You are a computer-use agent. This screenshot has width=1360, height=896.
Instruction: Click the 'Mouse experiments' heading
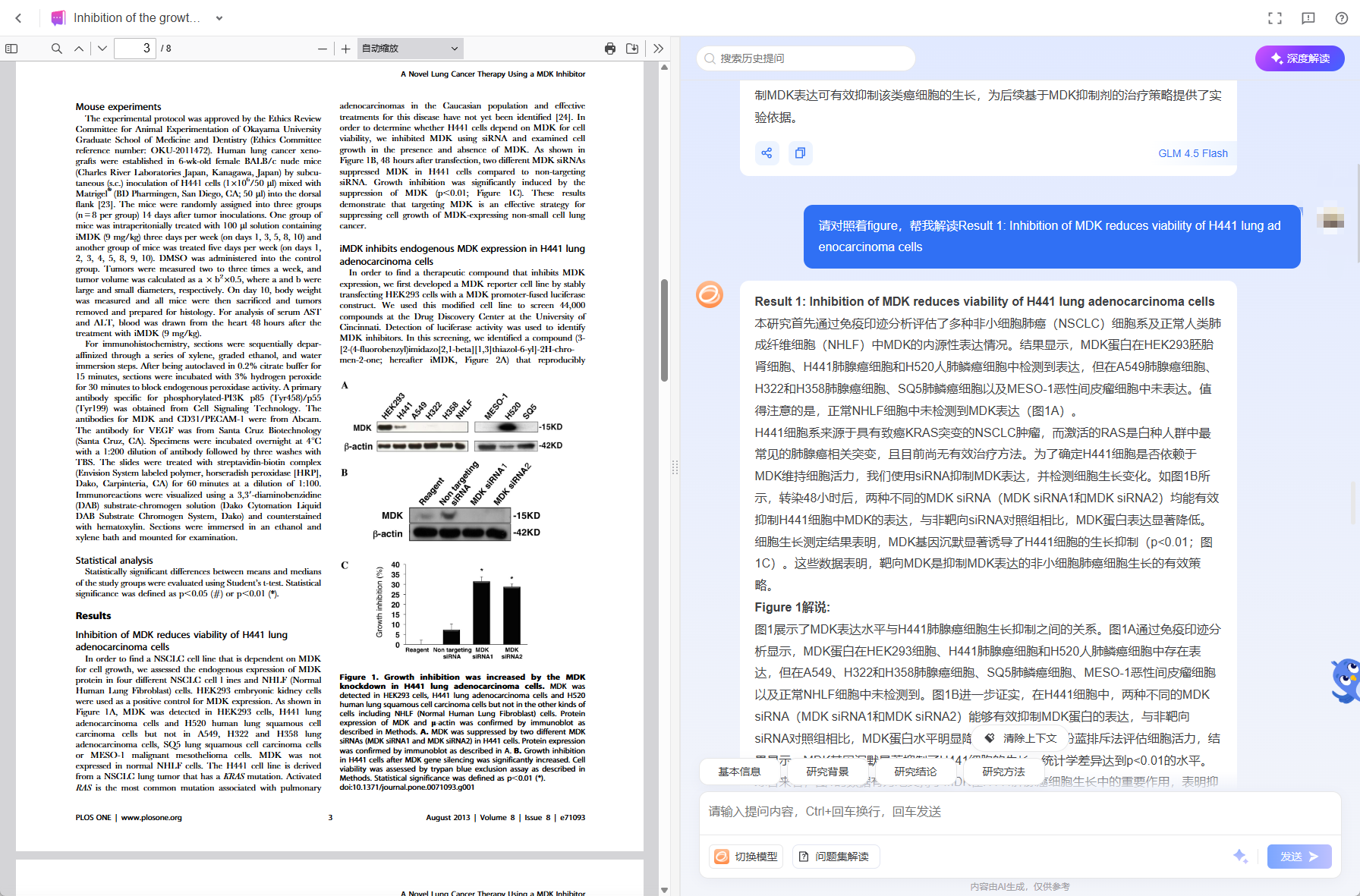[118, 107]
